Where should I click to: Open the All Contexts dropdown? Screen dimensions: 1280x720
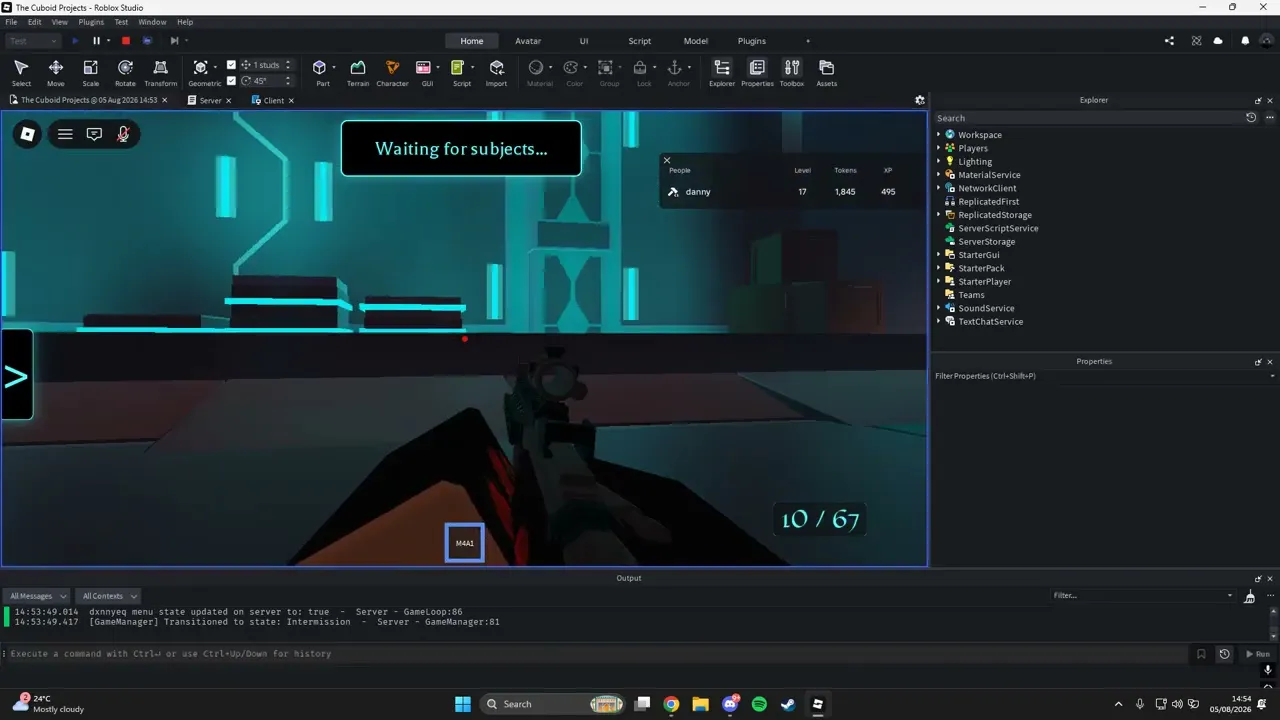pos(109,596)
